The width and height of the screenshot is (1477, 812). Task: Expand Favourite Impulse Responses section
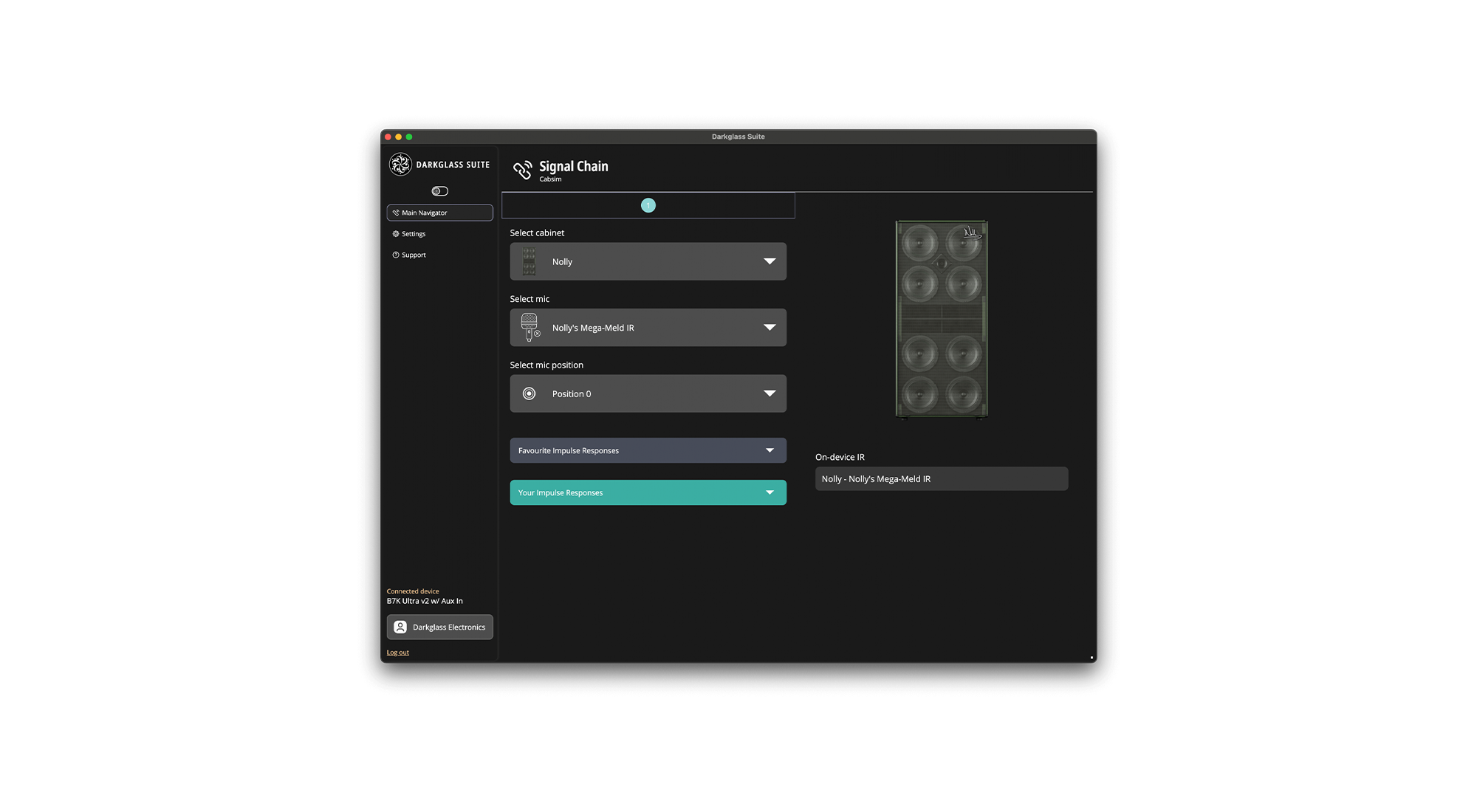648,450
